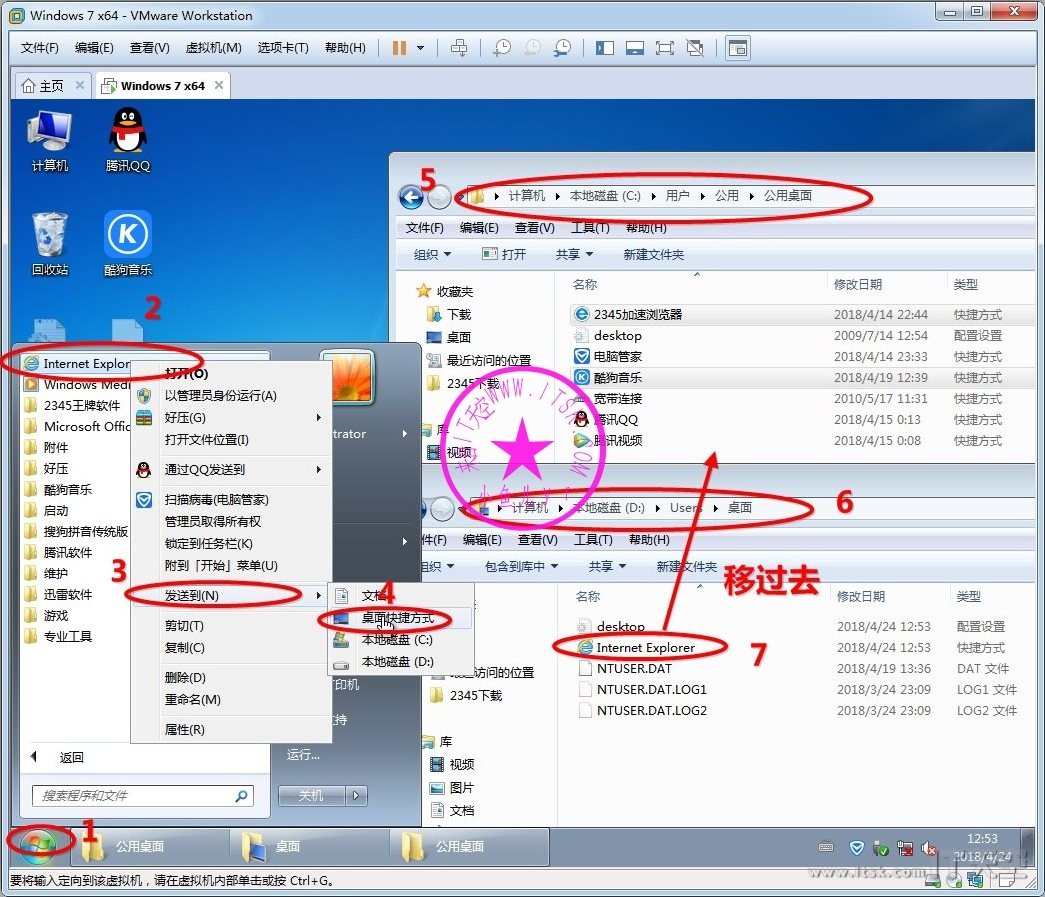Select the 计算机 desktop icon
Screen dimensions: 1045x897
pos(50,135)
